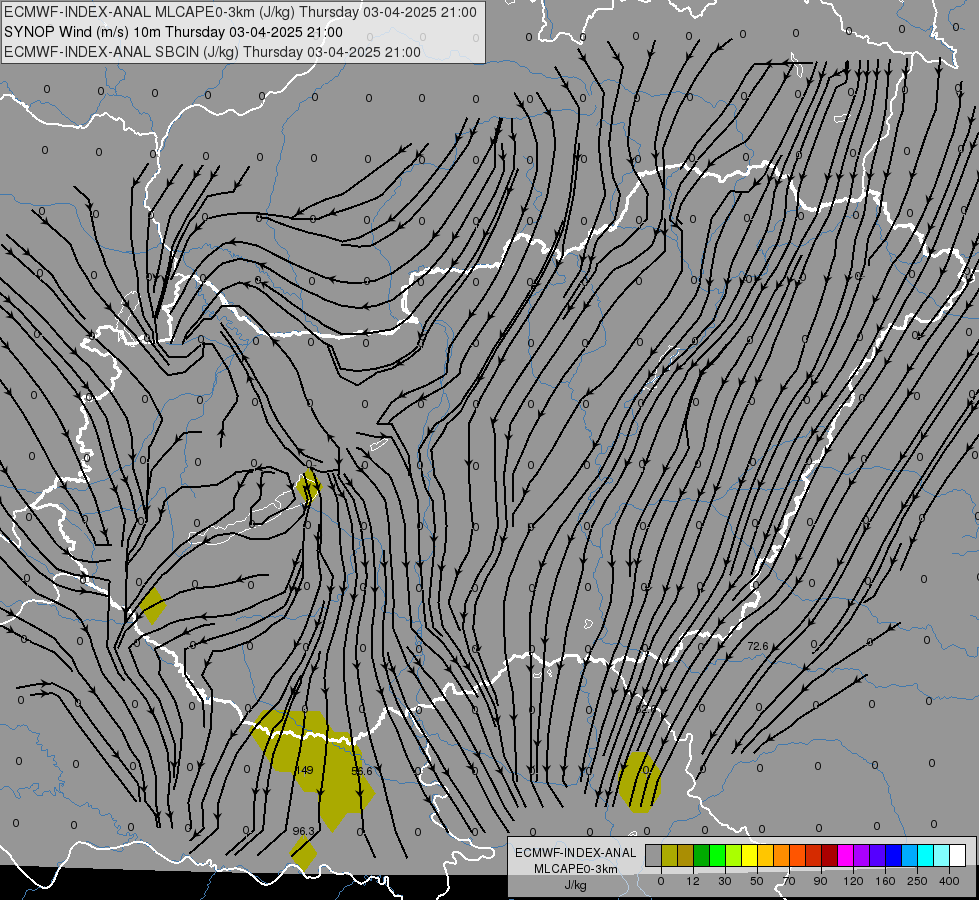Select the brick red legend swatch before 90
Viewport: 979px width, 900px height.
pos(814,855)
